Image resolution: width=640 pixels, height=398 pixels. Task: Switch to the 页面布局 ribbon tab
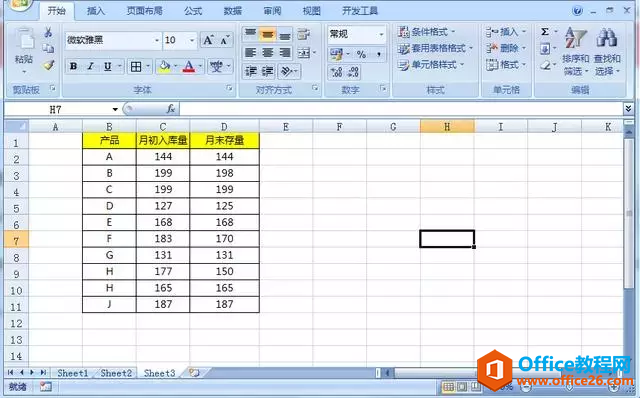pyautogui.click(x=144, y=11)
